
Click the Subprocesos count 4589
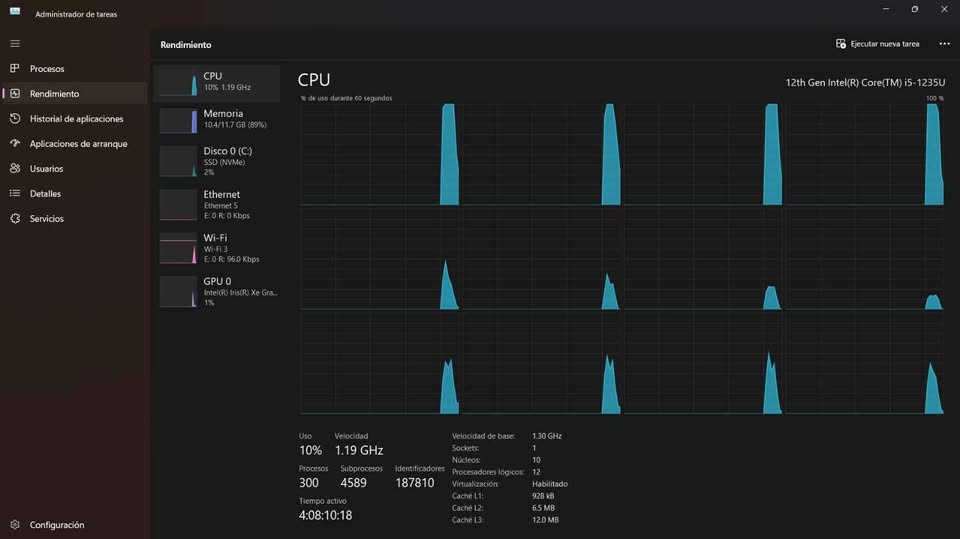[x=353, y=483]
